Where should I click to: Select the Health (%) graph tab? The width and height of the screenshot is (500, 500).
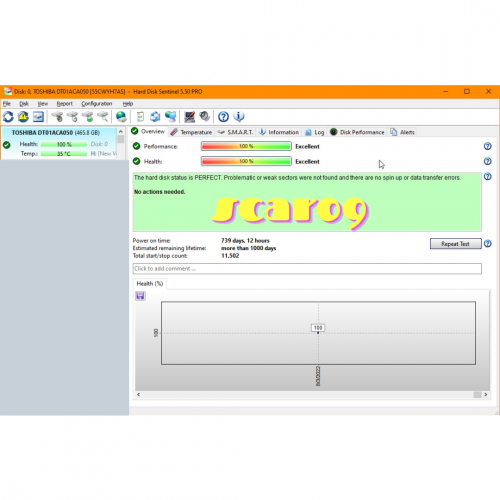pos(150,284)
